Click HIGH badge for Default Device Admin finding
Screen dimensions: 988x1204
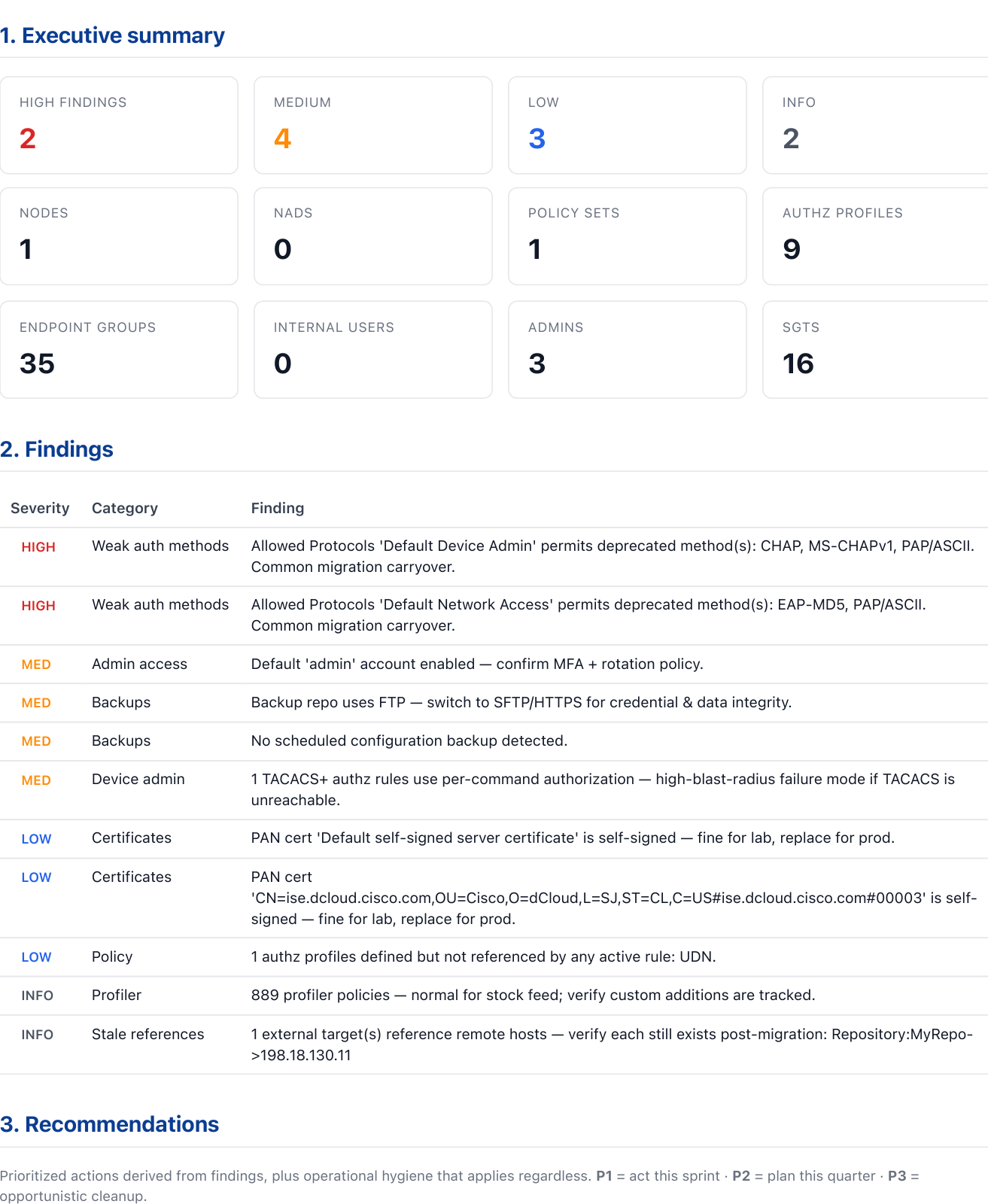(38, 547)
